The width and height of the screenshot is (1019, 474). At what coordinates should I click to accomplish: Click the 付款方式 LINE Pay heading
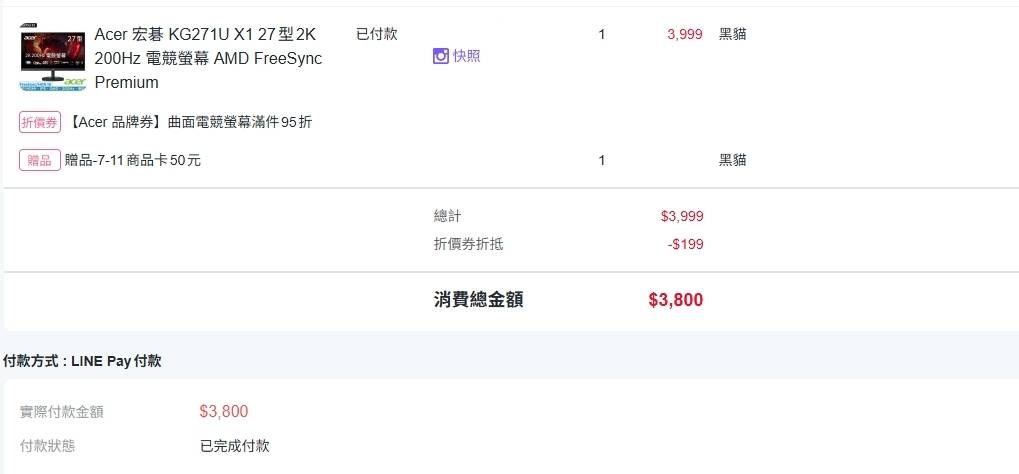coord(82,361)
